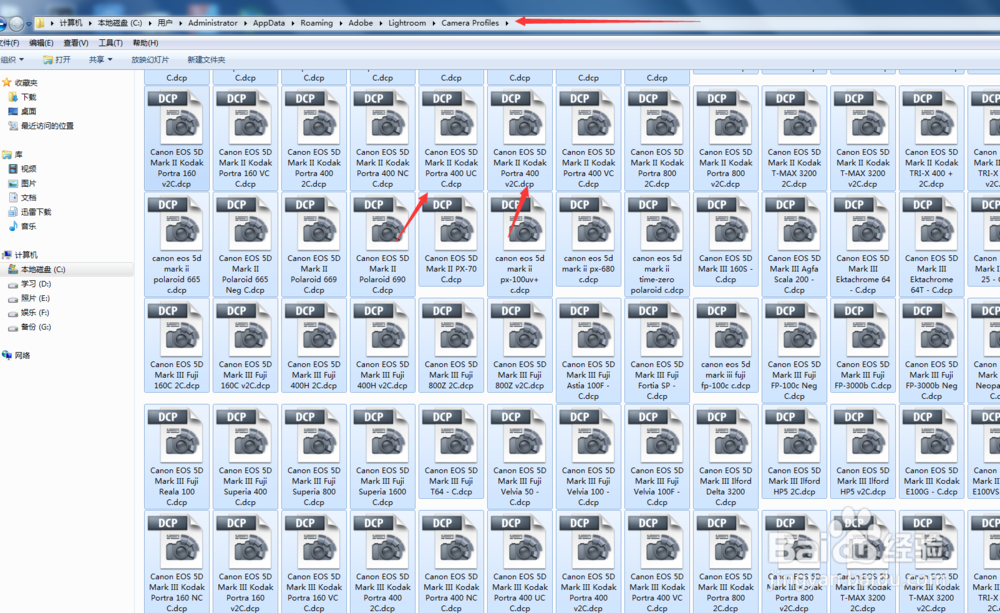Viewport: 1000px width, 613px height.
Task: Select mark iii fuji fp-100c c.dcp file
Action: coord(726,345)
